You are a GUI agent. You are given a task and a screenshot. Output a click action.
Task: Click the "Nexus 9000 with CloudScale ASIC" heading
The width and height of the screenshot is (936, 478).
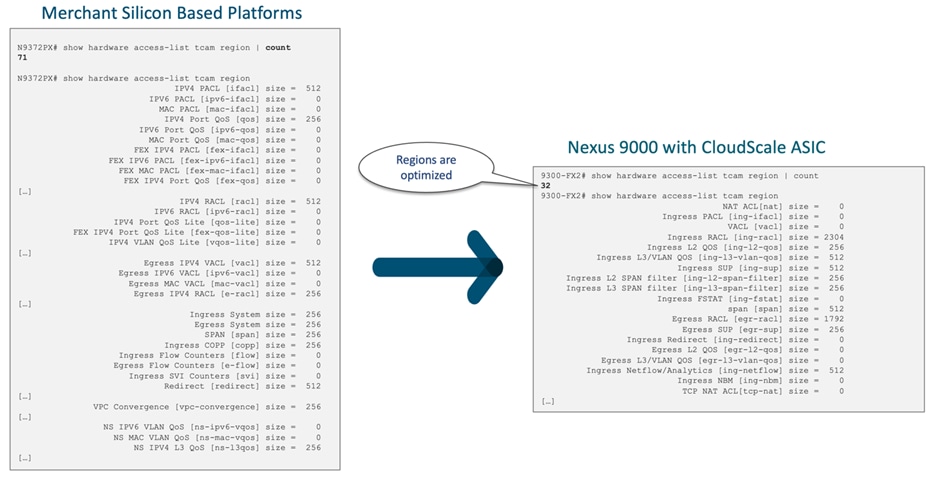pos(696,147)
